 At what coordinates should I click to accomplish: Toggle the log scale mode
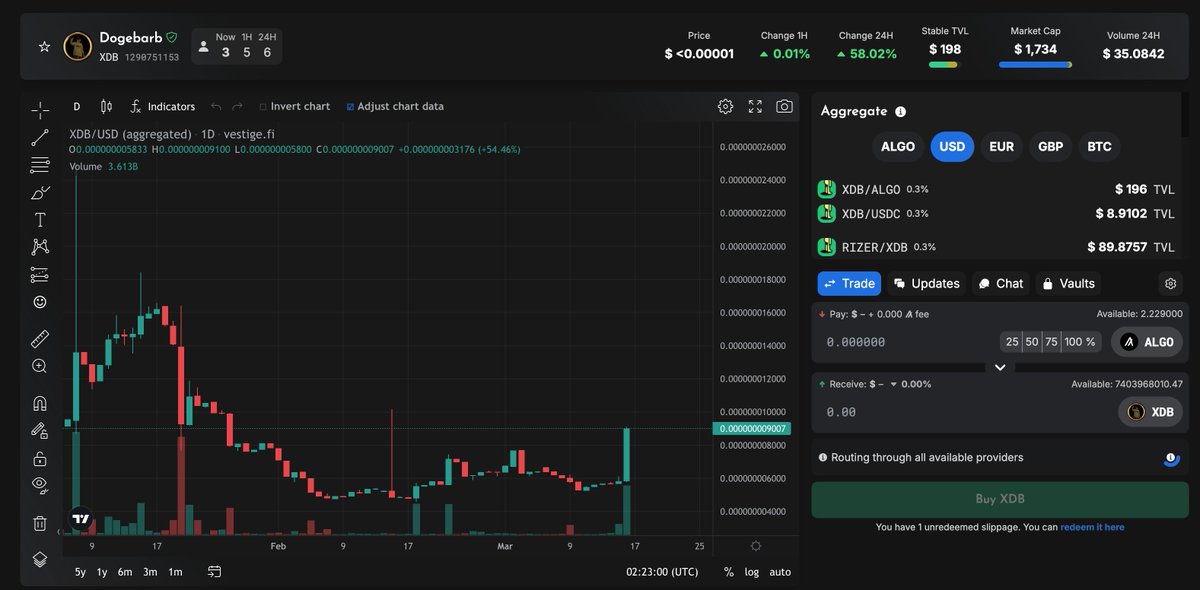coord(752,572)
